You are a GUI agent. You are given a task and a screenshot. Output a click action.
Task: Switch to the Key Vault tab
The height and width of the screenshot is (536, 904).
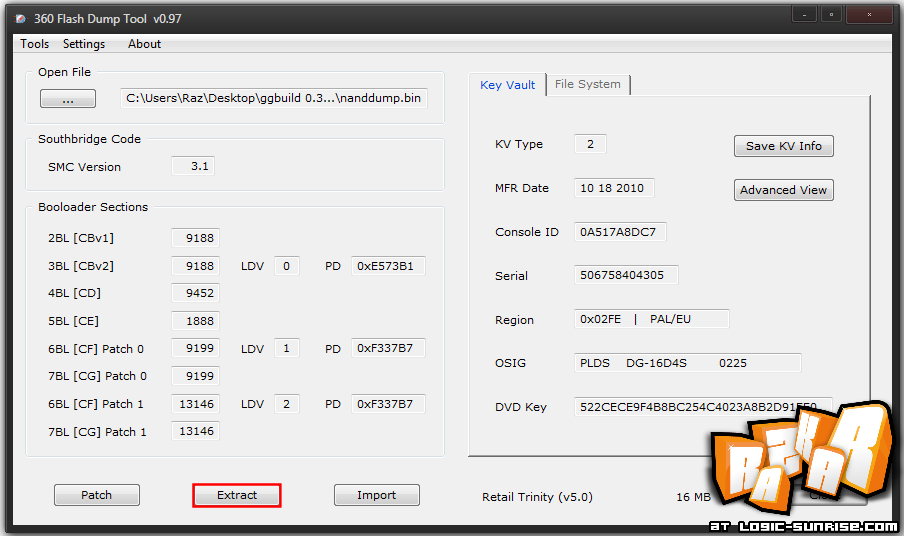click(x=507, y=85)
